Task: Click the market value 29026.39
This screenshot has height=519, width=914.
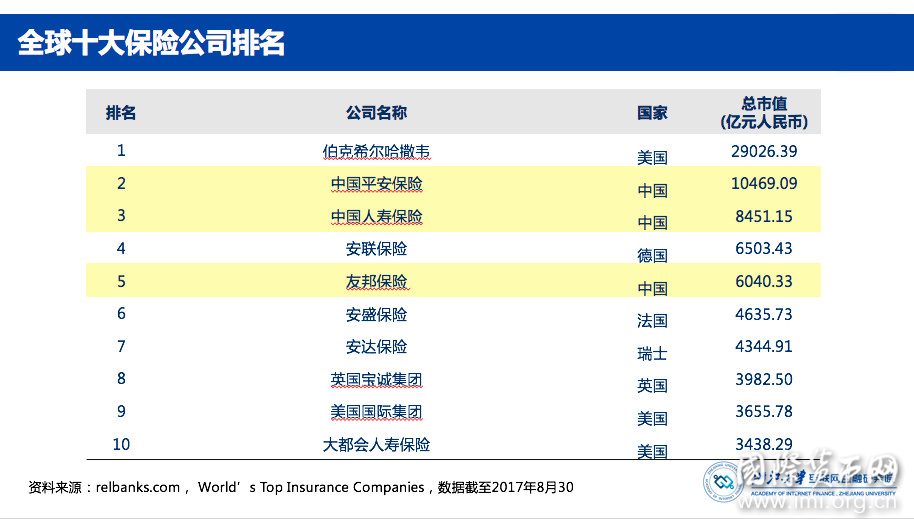Action: (764, 152)
